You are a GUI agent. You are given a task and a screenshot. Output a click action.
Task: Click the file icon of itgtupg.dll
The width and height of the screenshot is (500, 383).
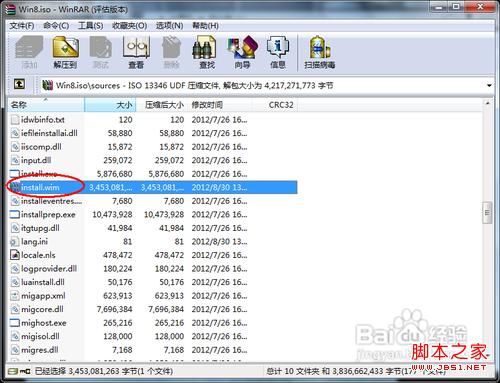click(15, 228)
